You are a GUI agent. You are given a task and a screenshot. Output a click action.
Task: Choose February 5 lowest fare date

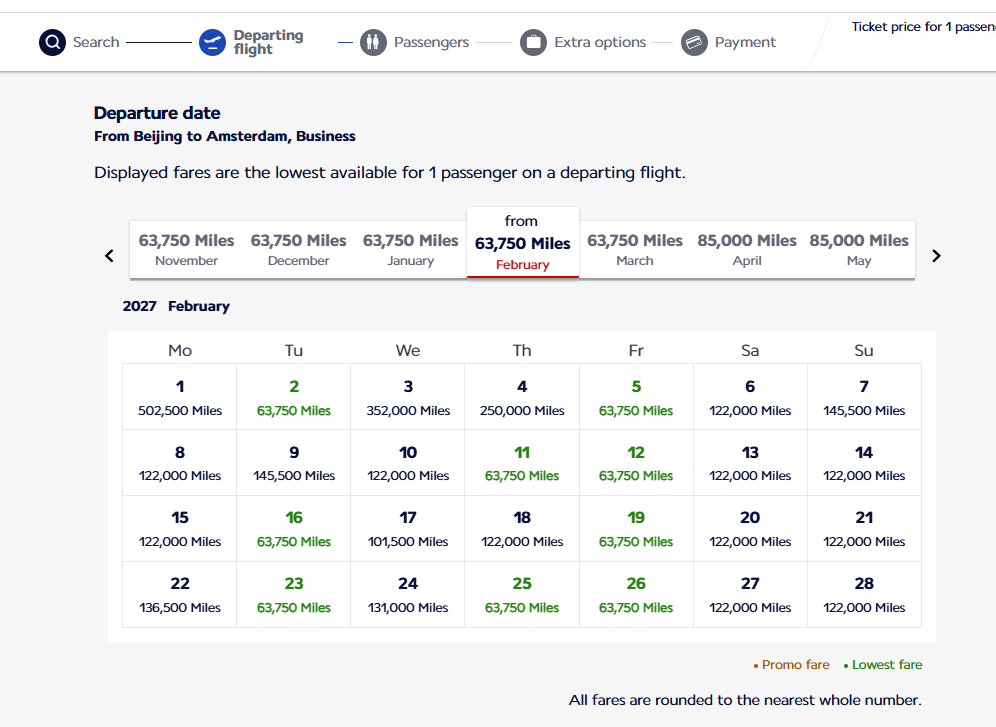636,397
